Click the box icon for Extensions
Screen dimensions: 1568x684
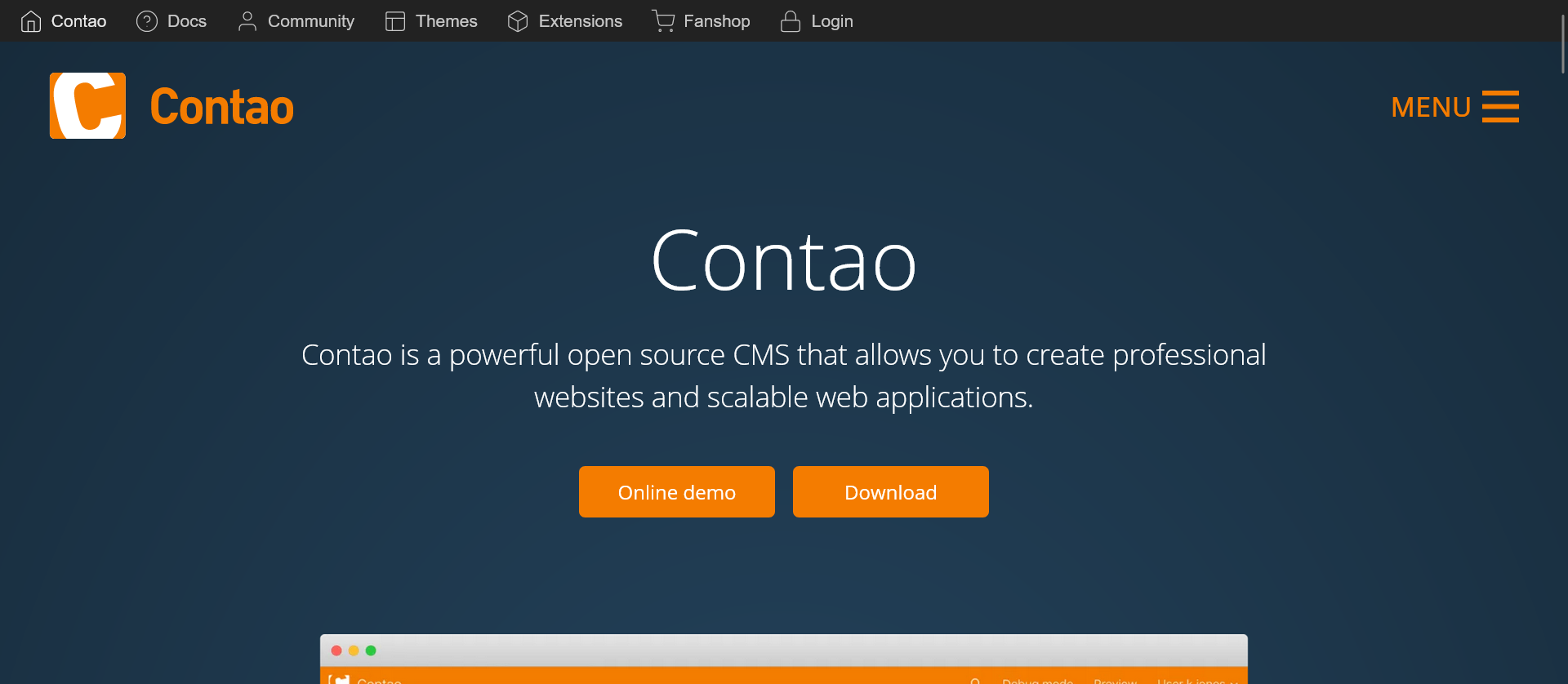518,21
